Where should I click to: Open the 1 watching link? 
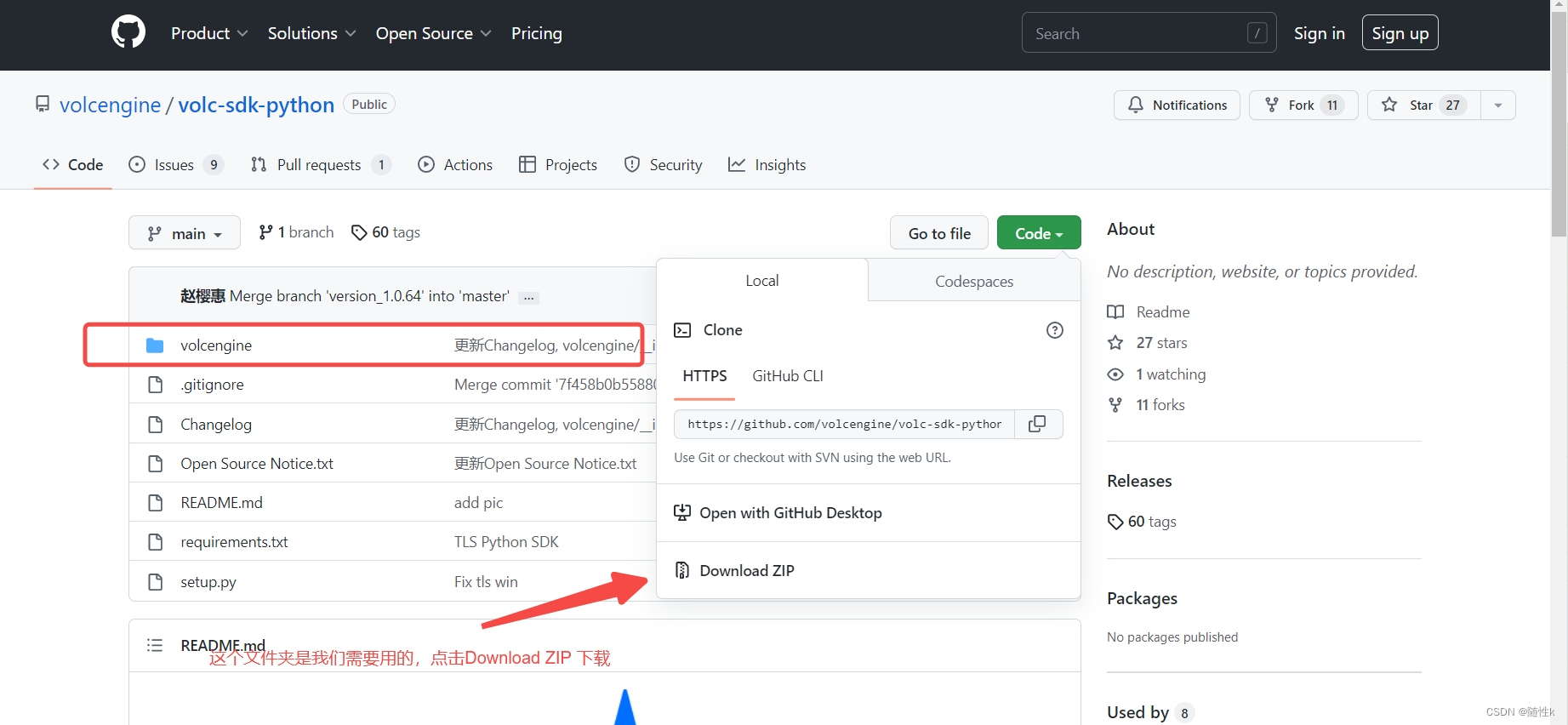pyautogui.click(x=1156, y=374)
